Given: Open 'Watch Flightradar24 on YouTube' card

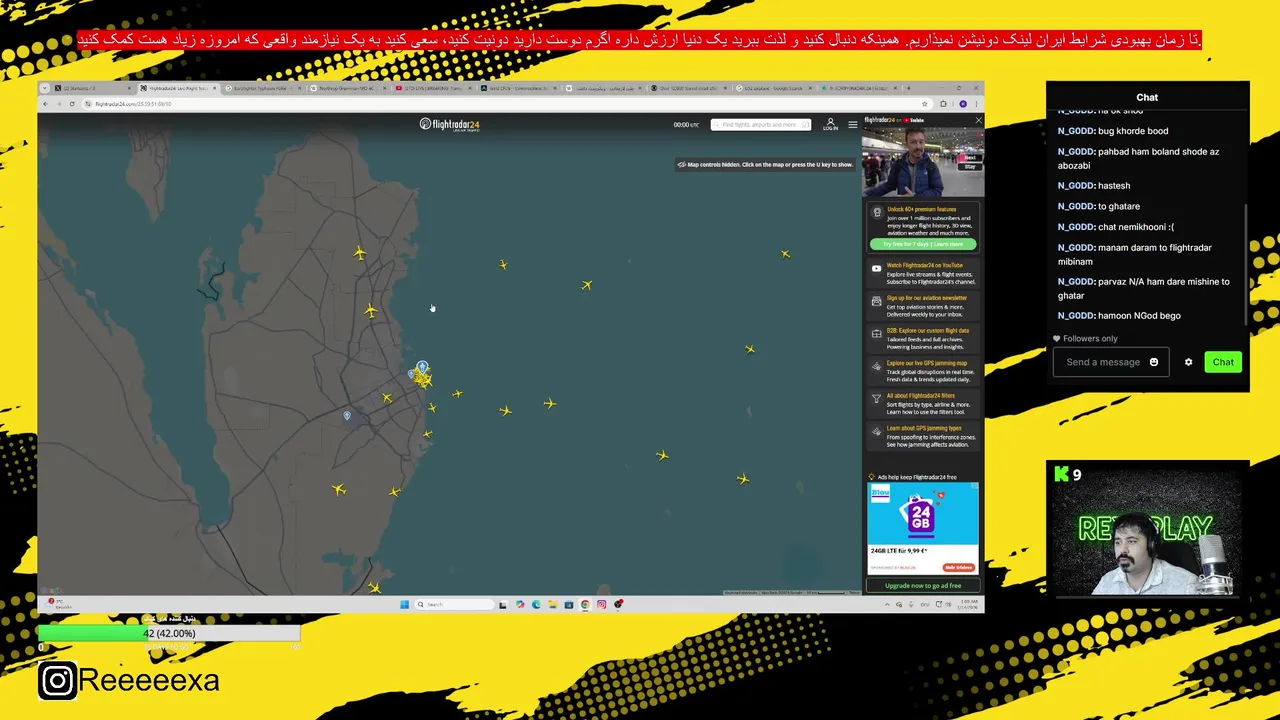Looking at the screenshot, I should [x=923, y=274].
